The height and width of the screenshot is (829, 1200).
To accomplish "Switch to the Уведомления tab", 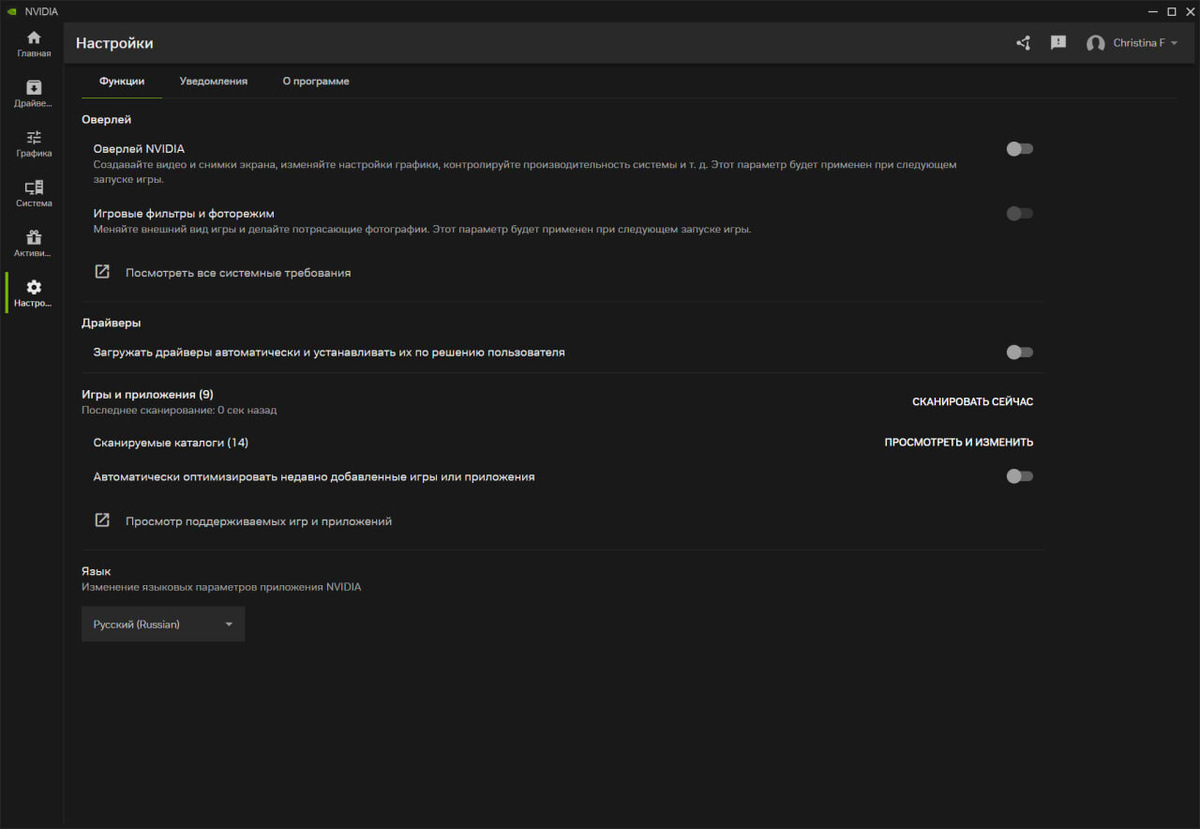I will [214, 81].
